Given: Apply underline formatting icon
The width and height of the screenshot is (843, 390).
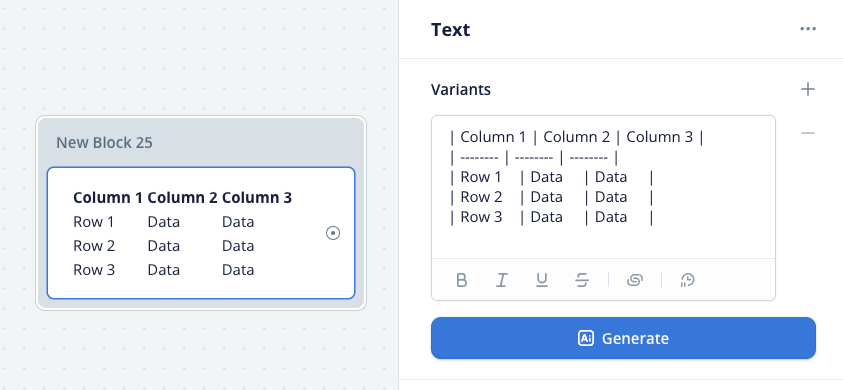Looking at the screenshot, I should click(x=542, y=280).
